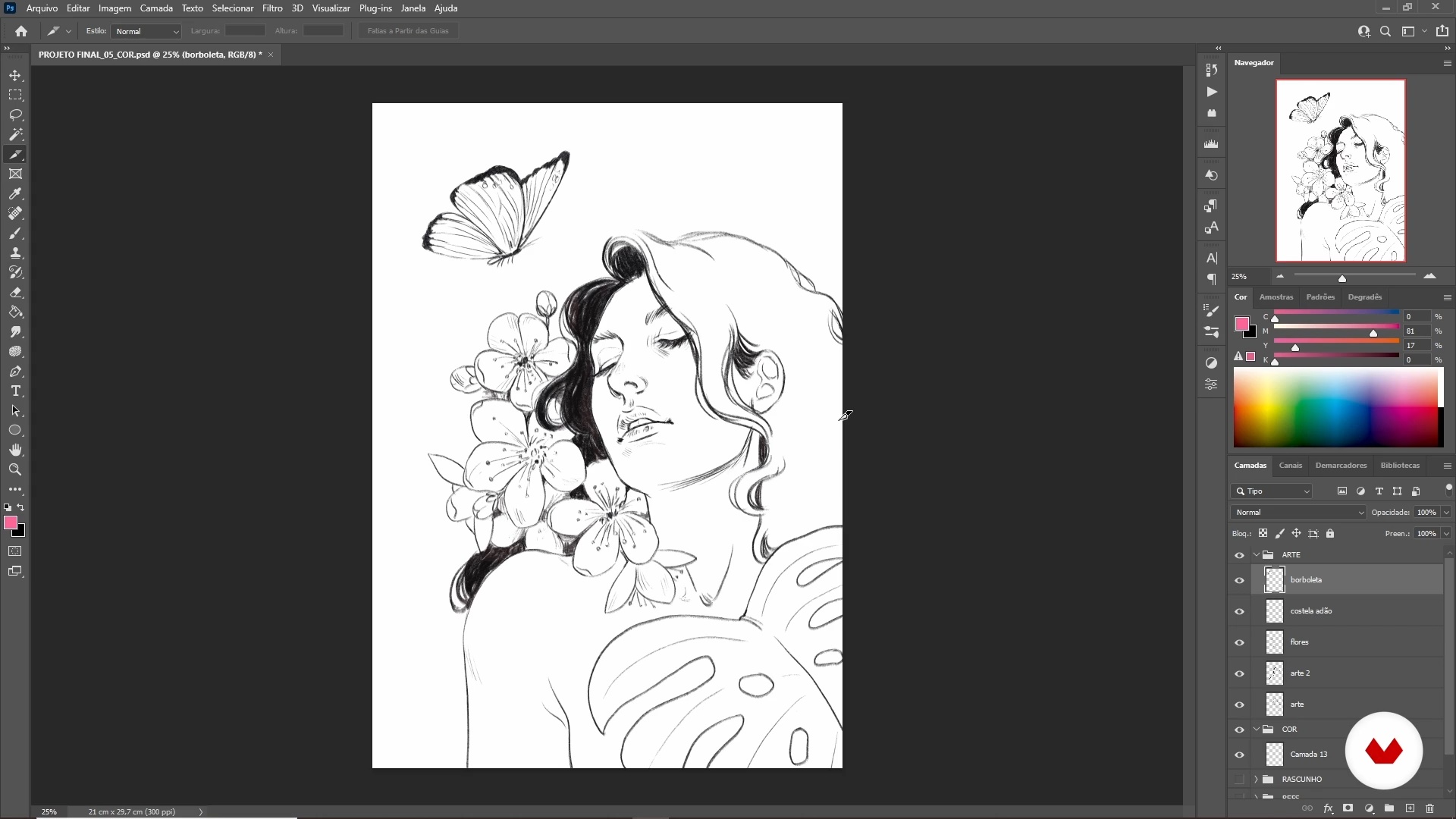Select the Smudge tool
Viewport: 1456px width, 819px height.
click(x=15, y=332)
